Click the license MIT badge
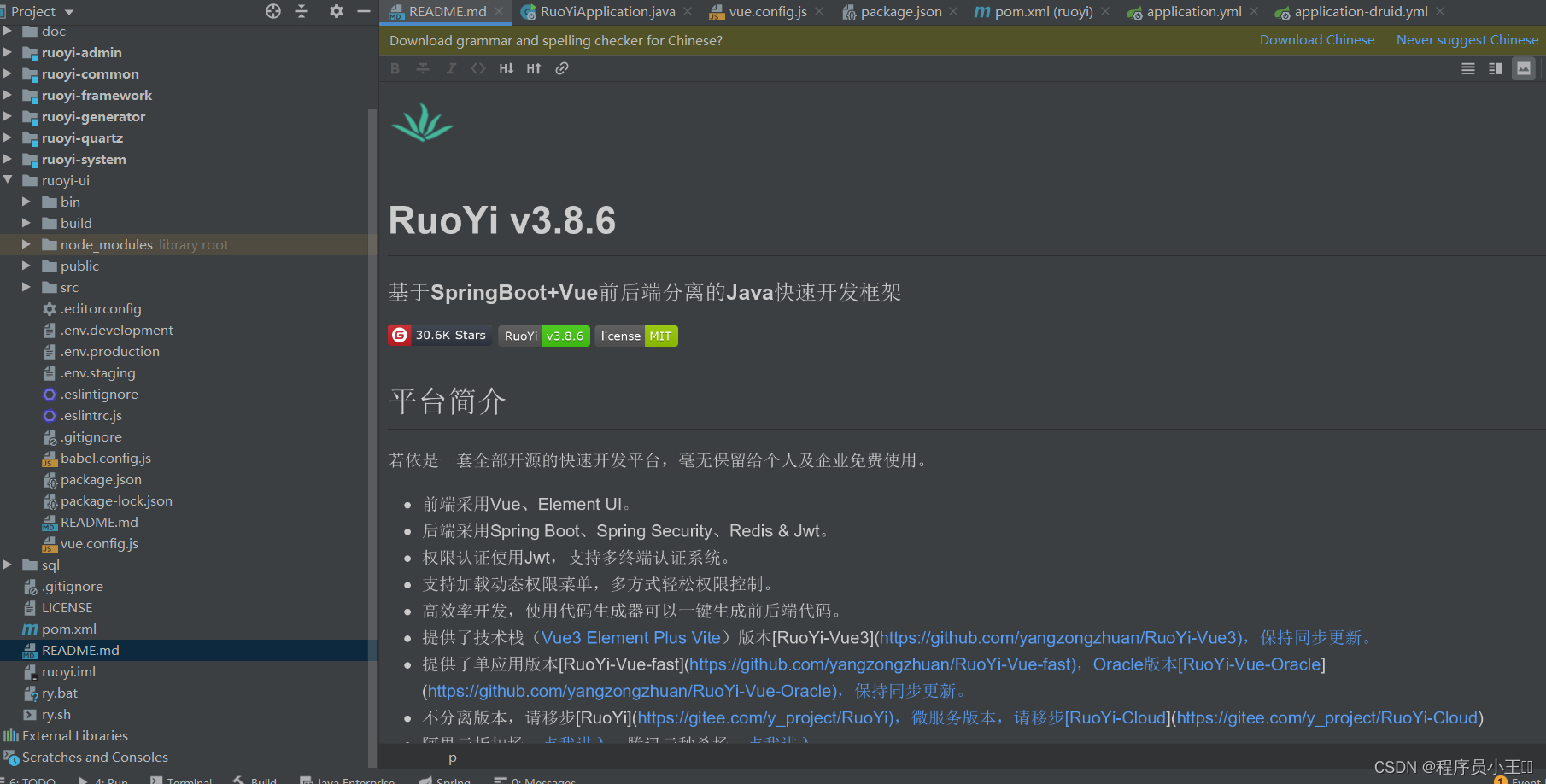 pyautogui.click(x=636, y=336)
